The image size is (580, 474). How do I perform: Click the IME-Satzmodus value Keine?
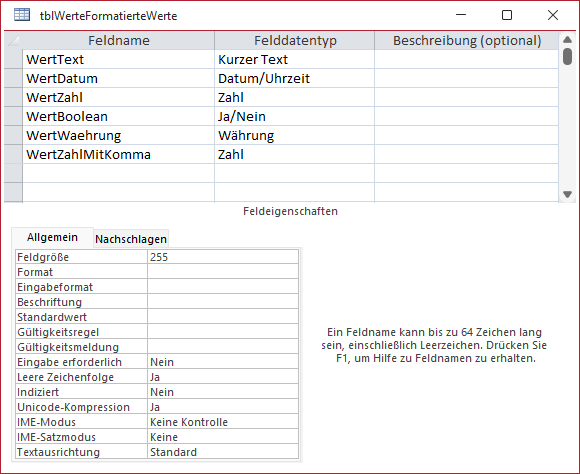(223, 437)
